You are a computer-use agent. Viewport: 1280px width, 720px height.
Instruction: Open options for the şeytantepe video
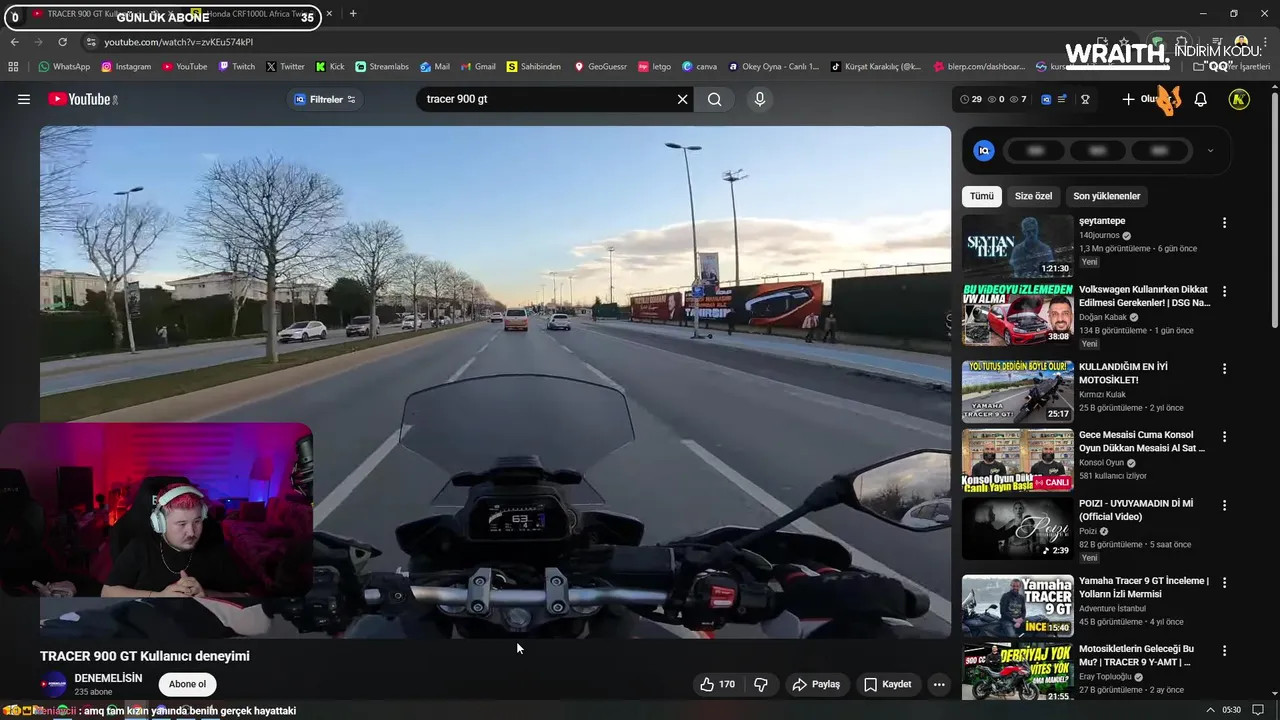[x=1224, y=223]
